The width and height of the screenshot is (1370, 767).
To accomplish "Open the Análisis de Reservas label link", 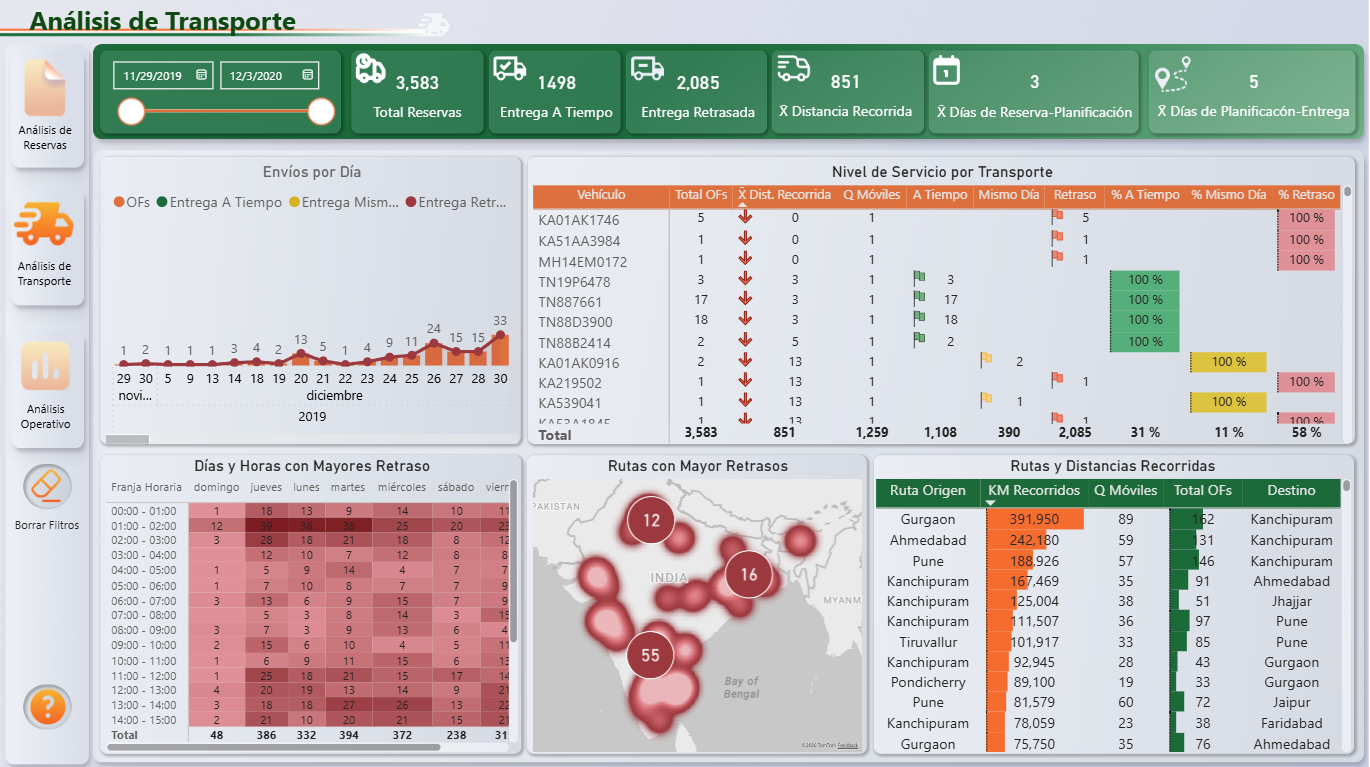I will [x=45, y=138].
